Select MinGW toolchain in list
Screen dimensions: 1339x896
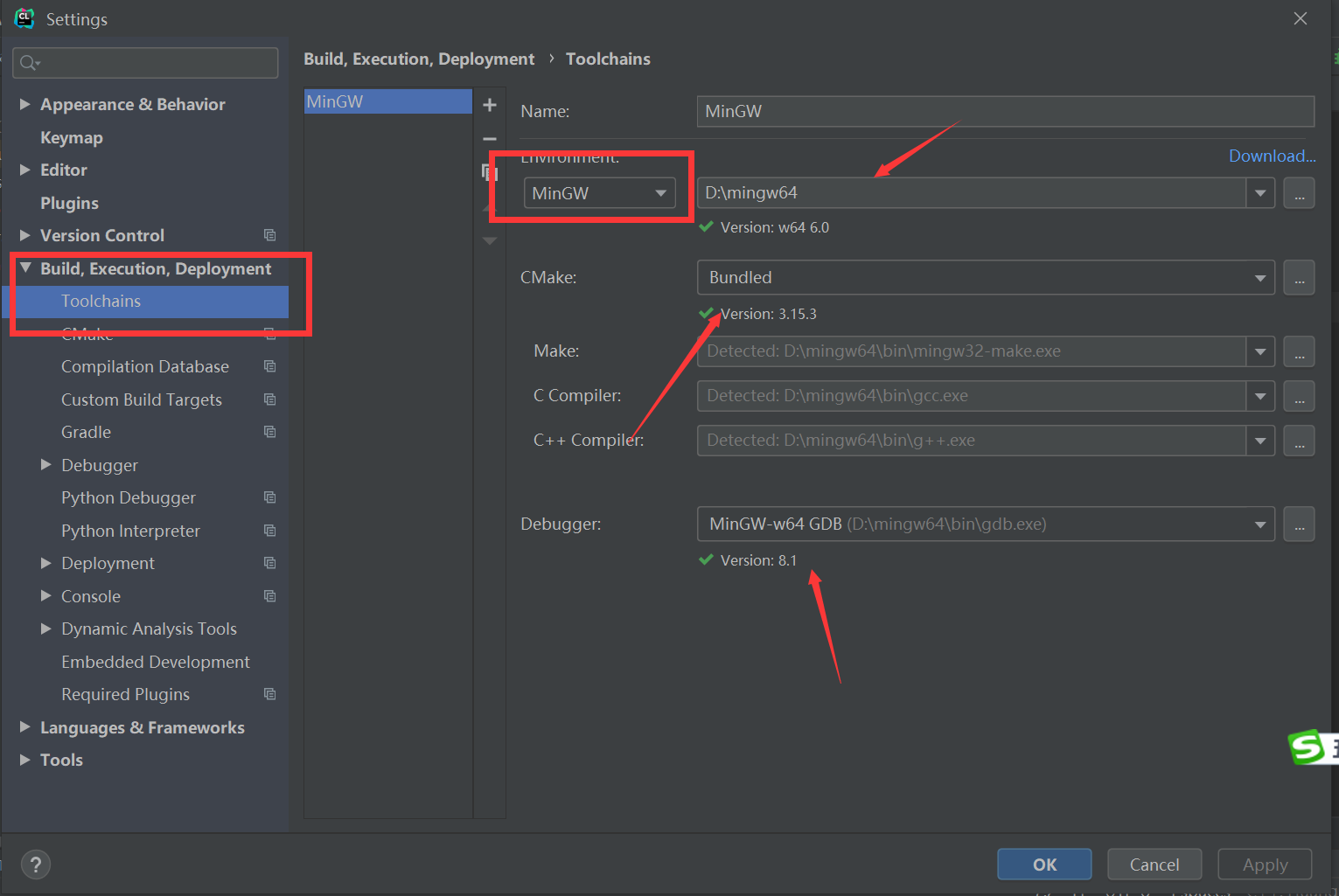click(388, 101)
